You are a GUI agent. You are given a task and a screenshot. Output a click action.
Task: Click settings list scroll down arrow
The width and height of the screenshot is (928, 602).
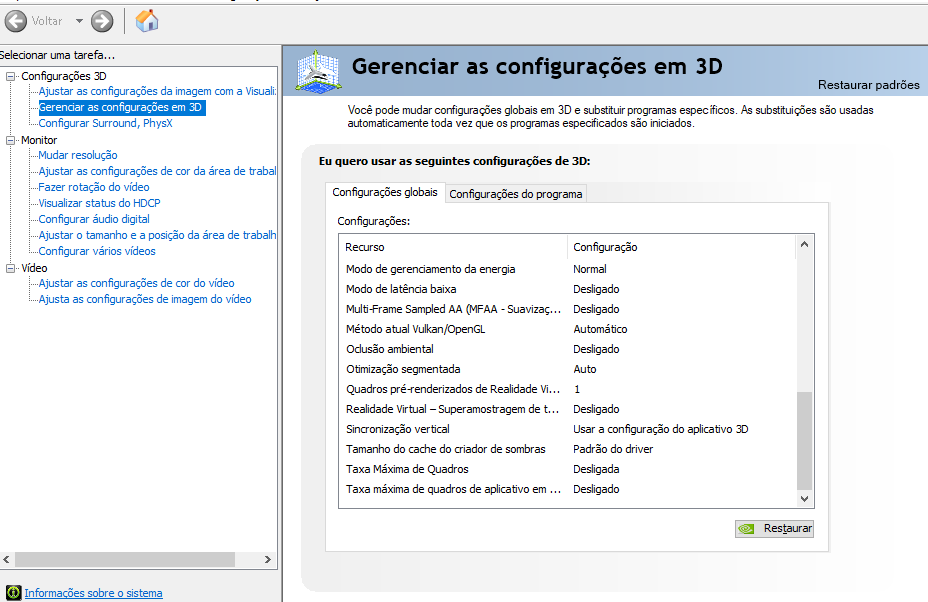[x=804, y=499]
